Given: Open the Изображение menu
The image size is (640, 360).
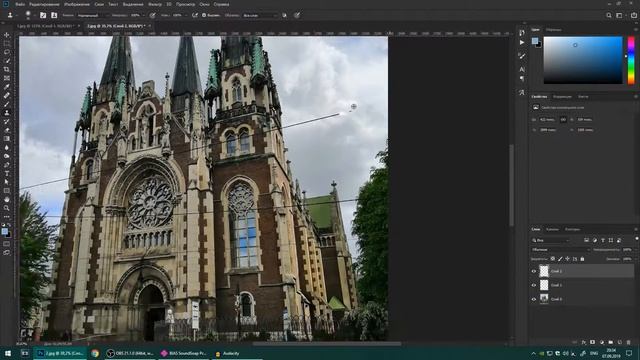Looking at the screenshot, I should click(x=77, y=4).
